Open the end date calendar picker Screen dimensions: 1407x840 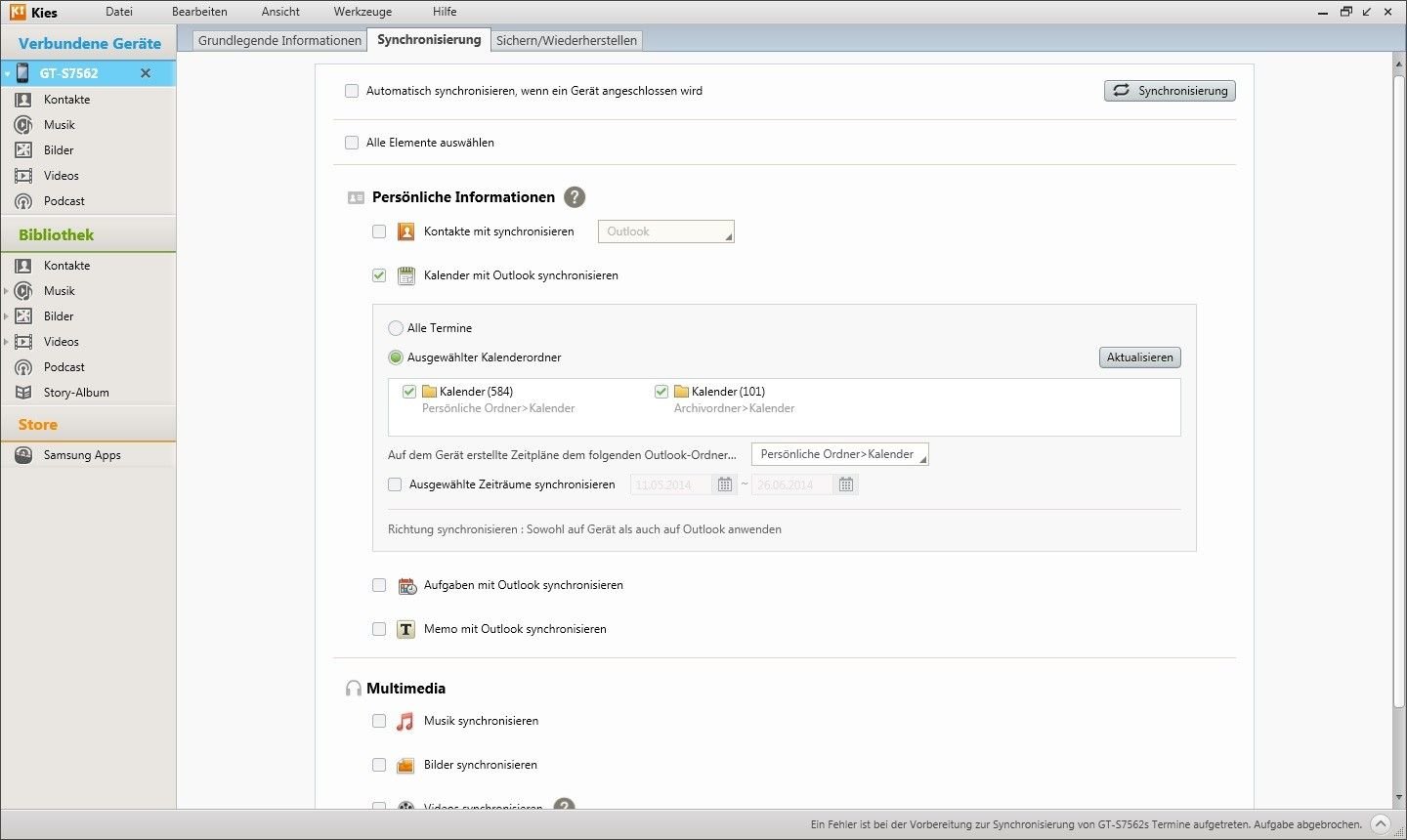coord(846,484)
